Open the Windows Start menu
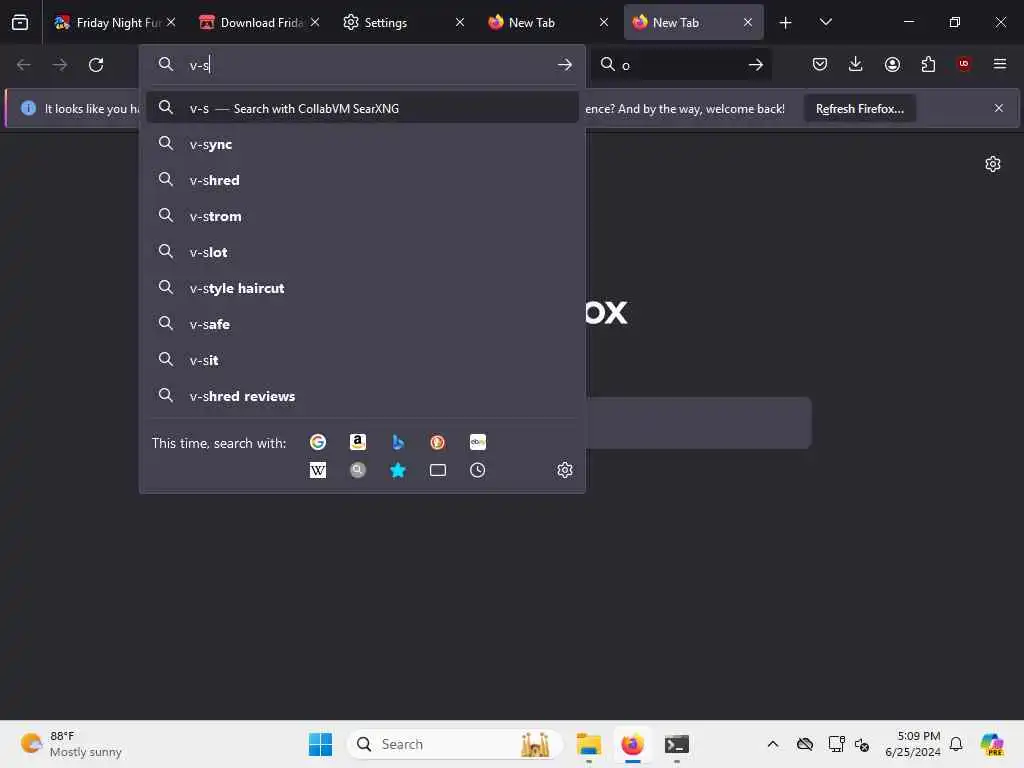The height and width of the screenshot is (768, 1024). pos(320,744)
